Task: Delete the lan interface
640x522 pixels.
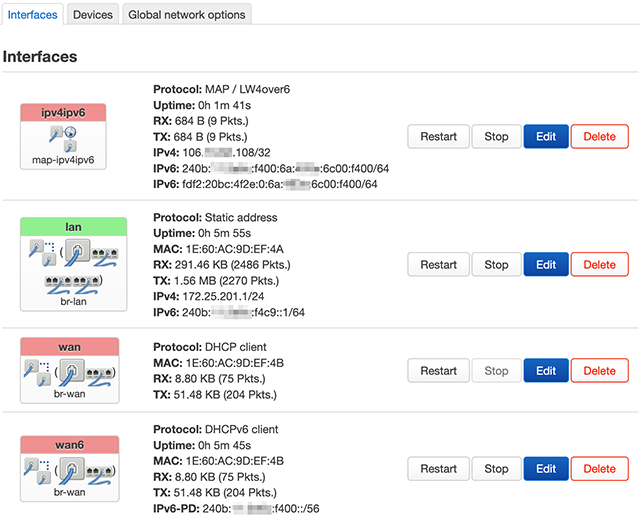Action: point(599,265)
